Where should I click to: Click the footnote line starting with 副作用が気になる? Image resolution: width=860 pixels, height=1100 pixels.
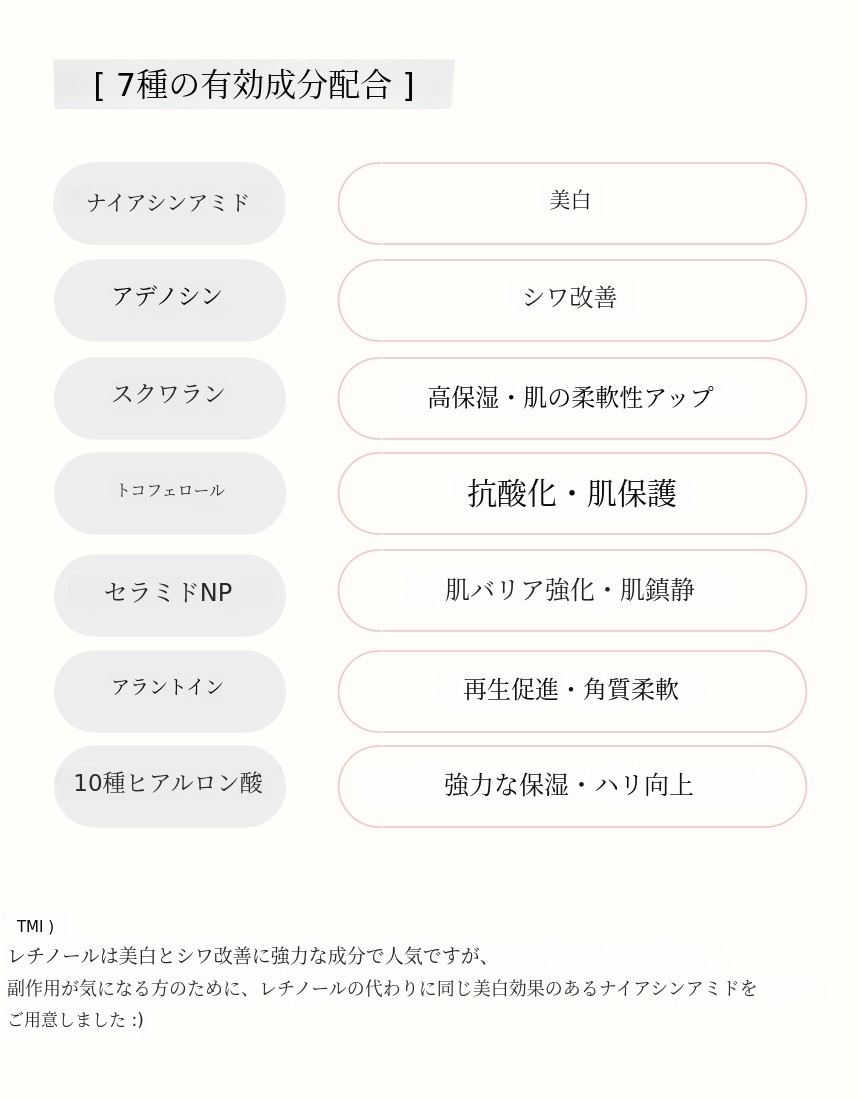click(x=382, y=988)
